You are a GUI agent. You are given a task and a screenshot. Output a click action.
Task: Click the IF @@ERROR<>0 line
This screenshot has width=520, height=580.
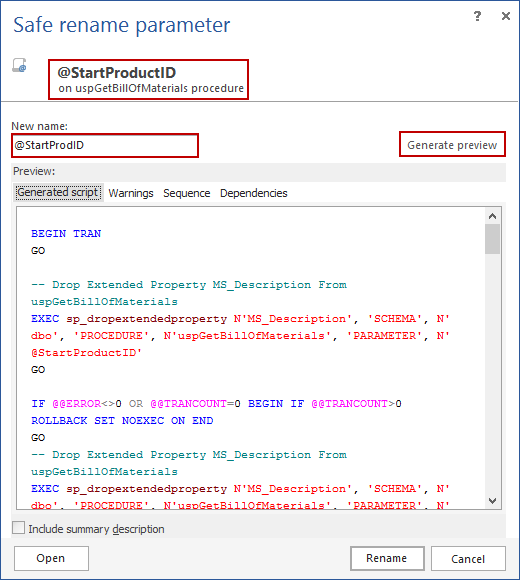[x=216, y=404]
